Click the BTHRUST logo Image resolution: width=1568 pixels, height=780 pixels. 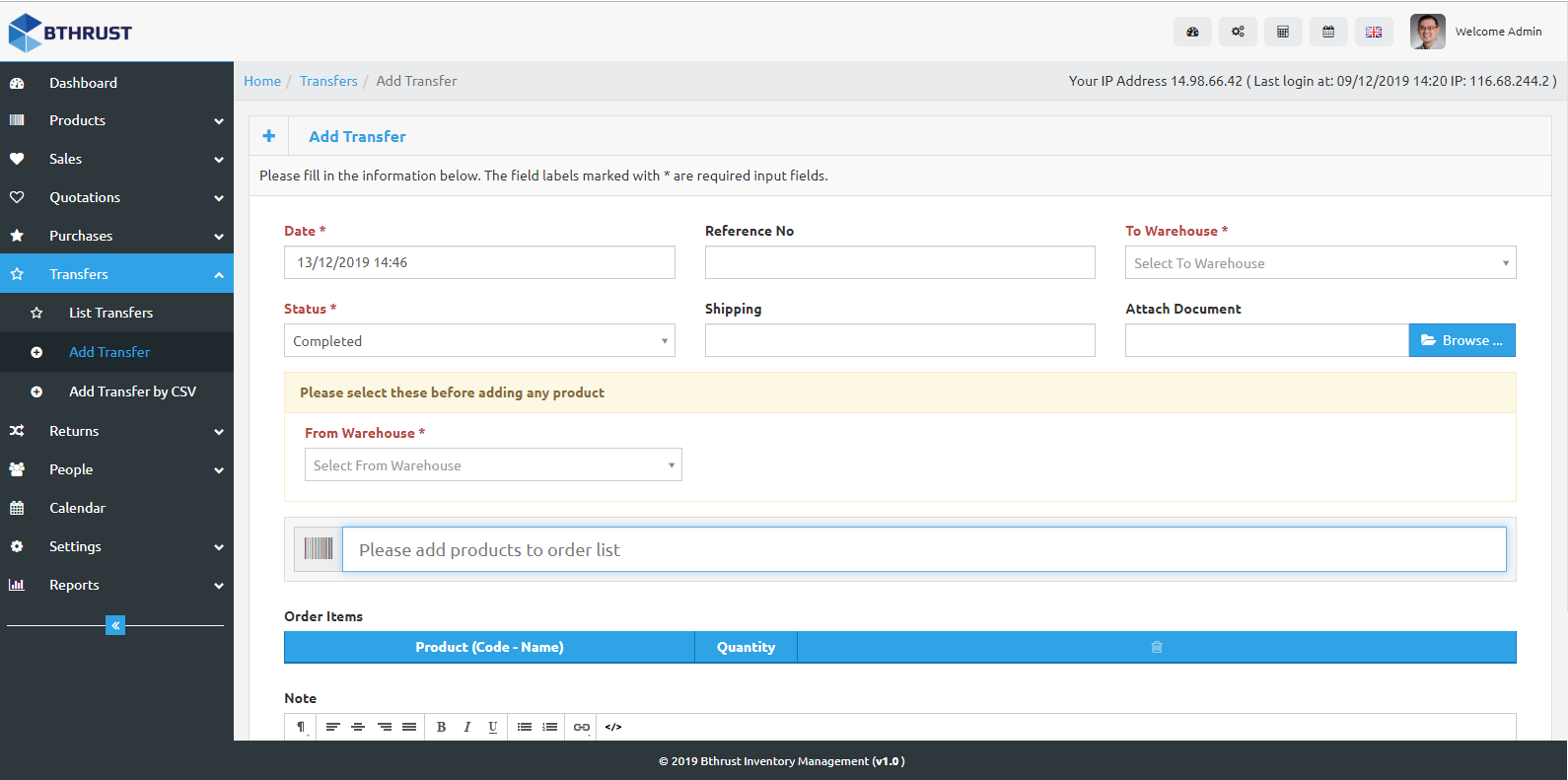(70, 33)
